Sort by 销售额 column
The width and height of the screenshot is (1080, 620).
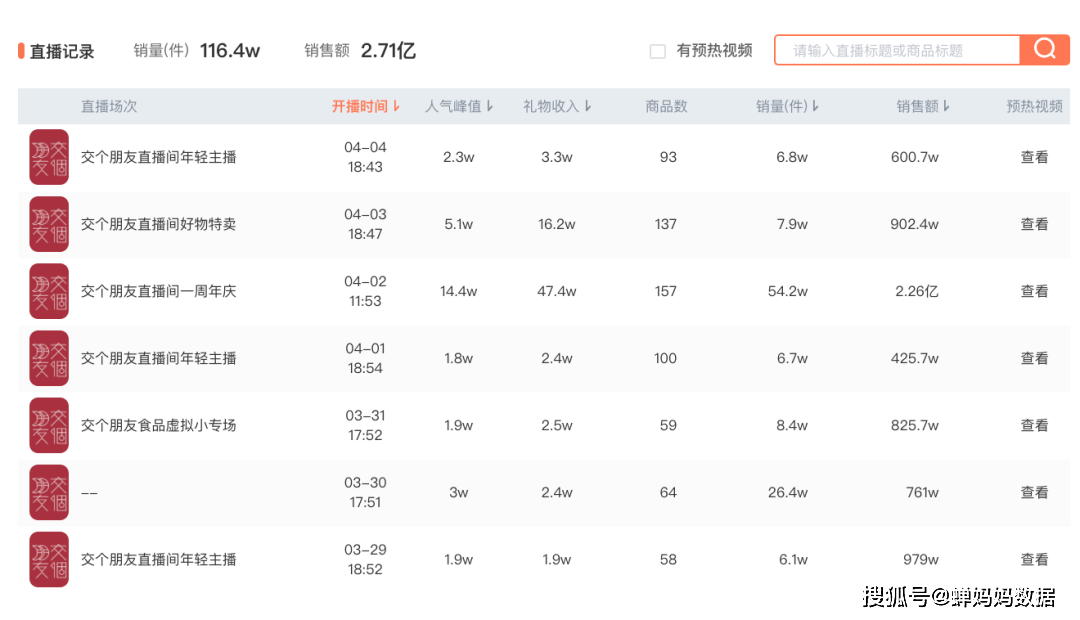[923, 106]
